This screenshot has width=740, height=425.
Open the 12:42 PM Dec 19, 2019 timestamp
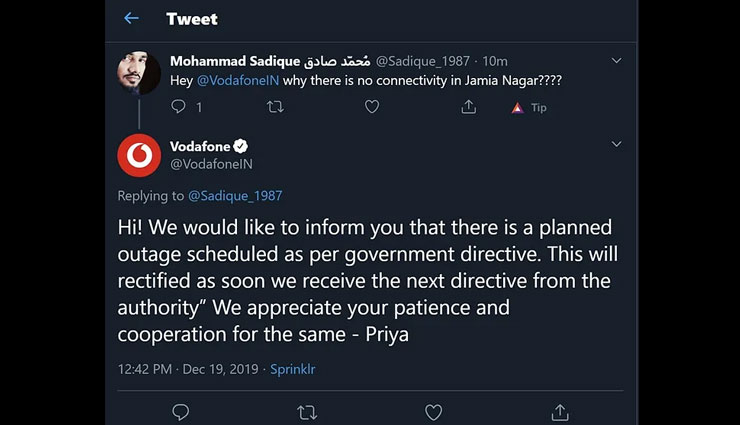click(188, 369)
